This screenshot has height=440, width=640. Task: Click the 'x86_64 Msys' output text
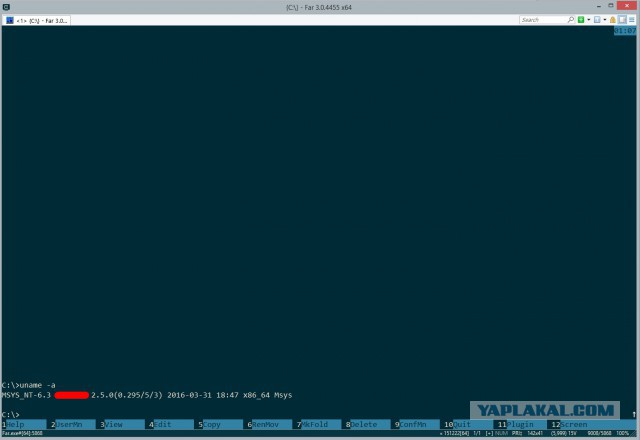[x=267, y=395]
